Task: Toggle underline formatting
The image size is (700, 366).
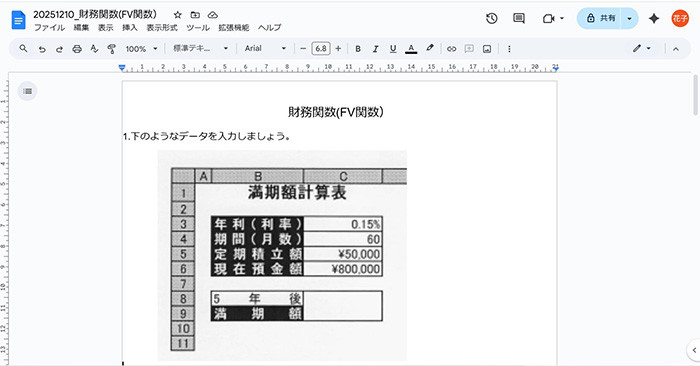Action: click(393, 49)
